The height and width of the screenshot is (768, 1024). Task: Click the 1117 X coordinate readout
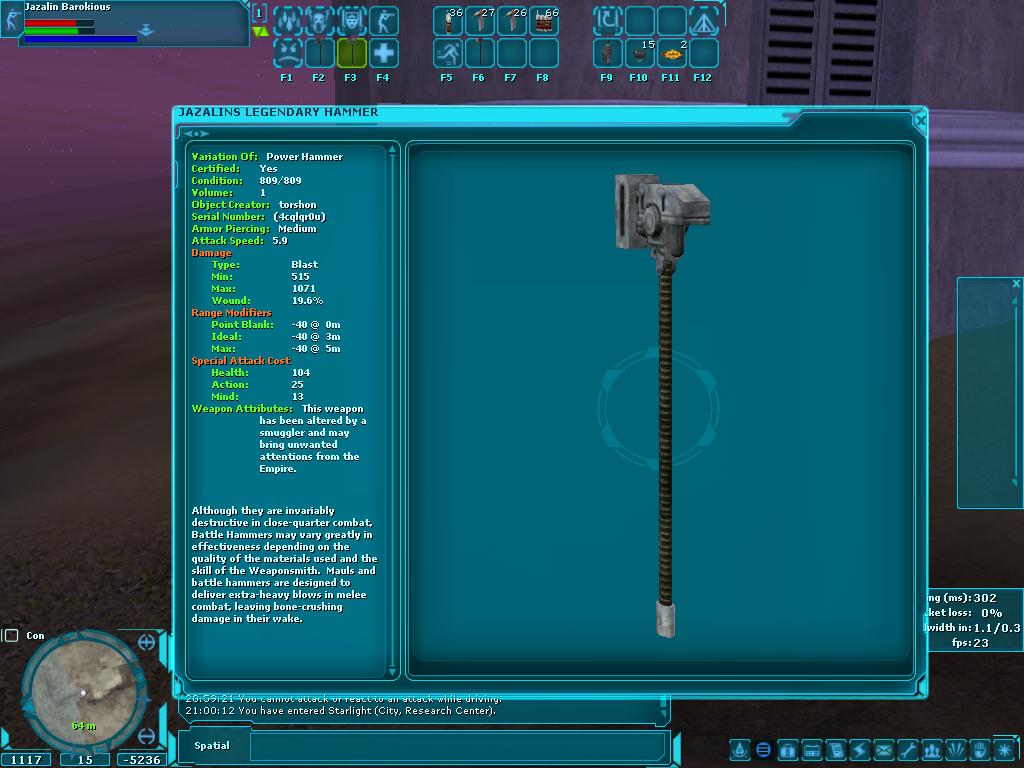[27, 760]
